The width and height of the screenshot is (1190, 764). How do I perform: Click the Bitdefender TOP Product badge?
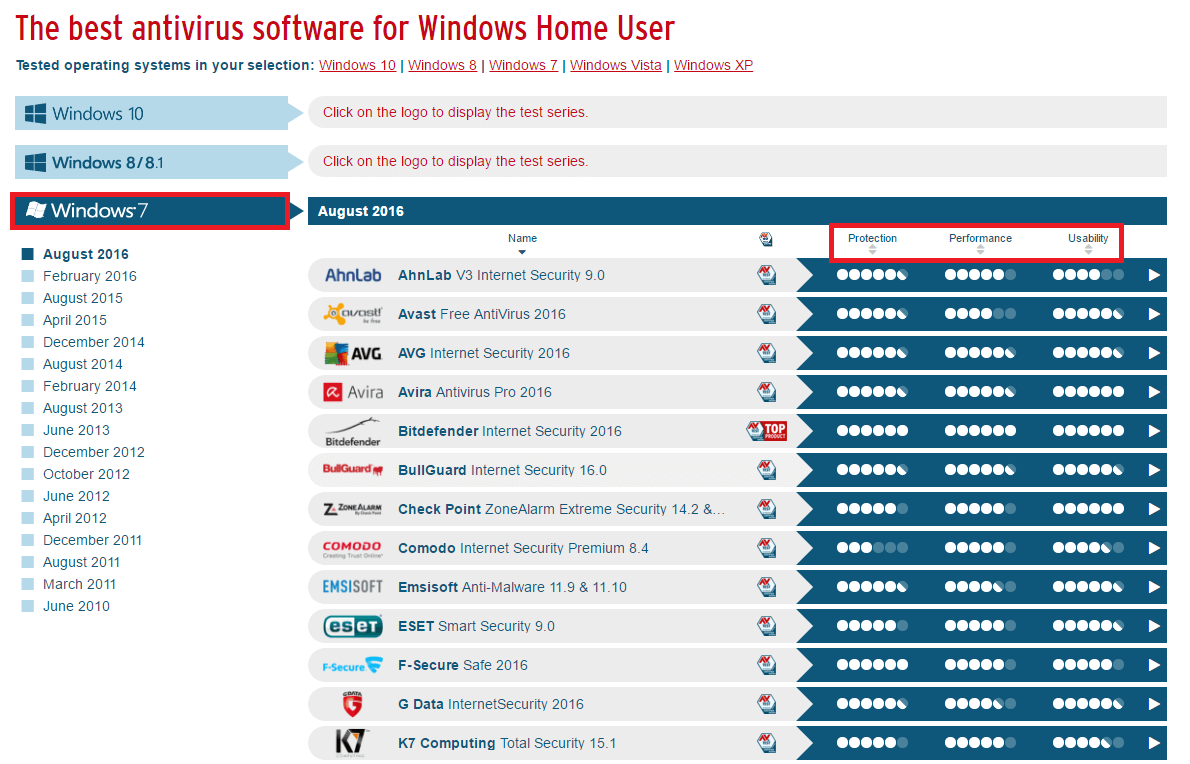pos(767,431)
